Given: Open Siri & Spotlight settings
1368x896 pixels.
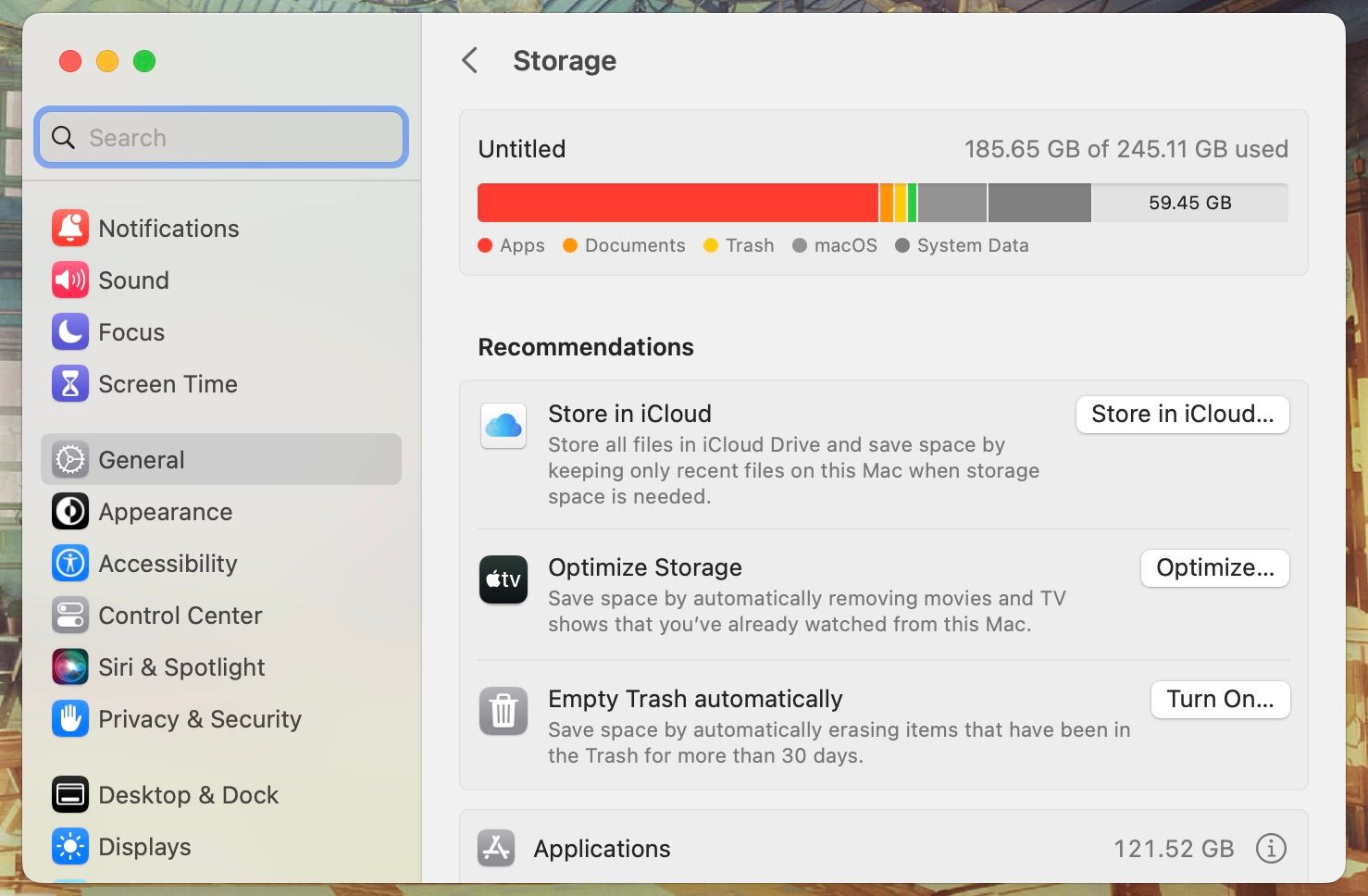Looking at the screenshot, I should [180, 666].
